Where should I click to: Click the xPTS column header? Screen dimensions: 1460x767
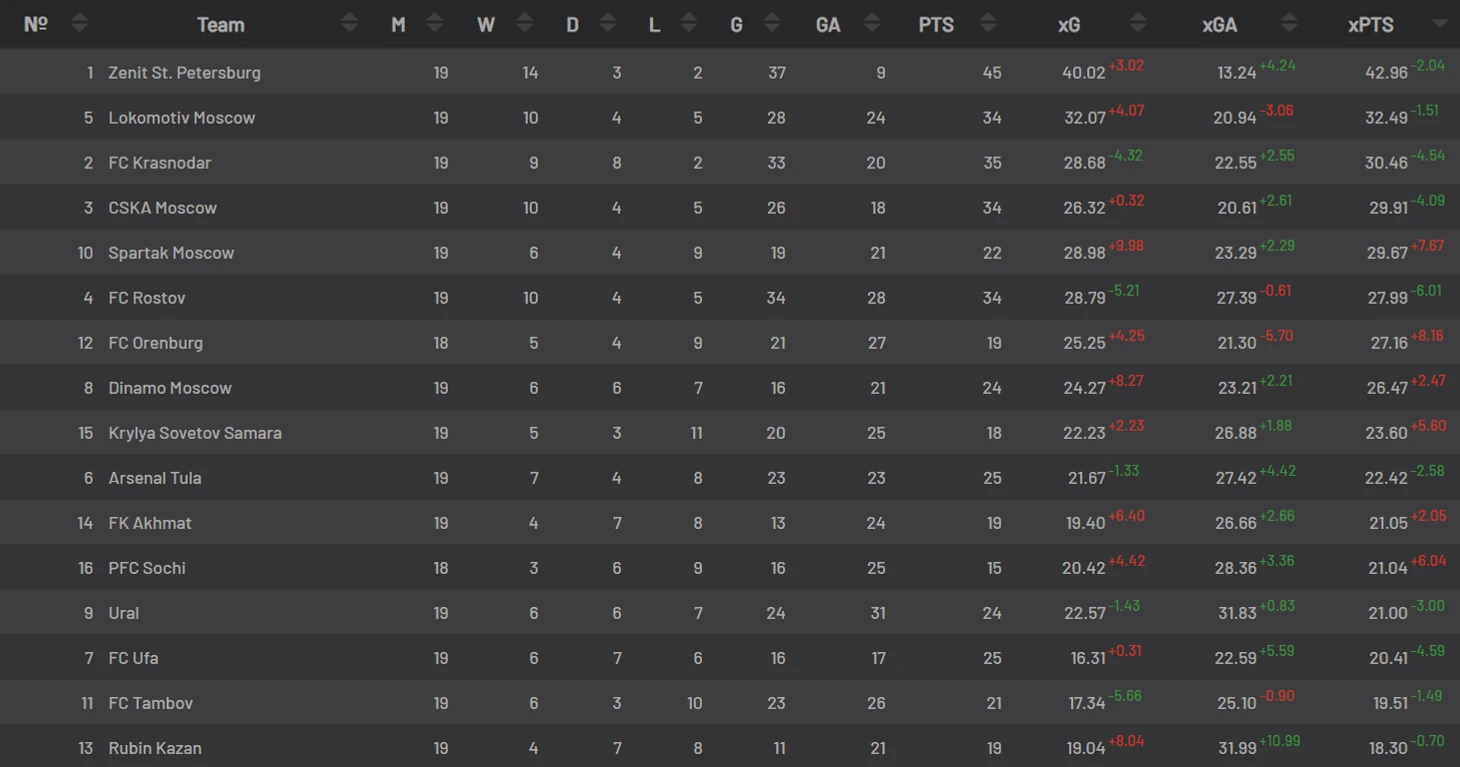tap(1370, 25)
